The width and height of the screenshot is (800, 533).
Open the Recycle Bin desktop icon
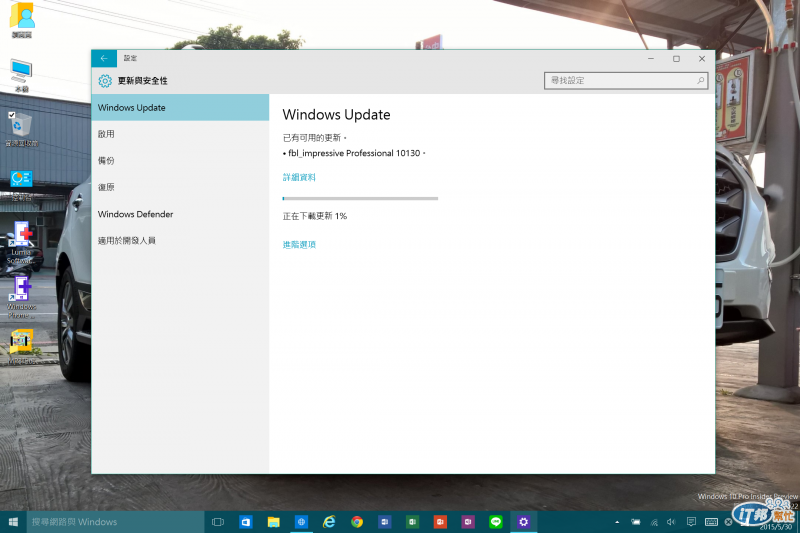click(x=21, y=130)
